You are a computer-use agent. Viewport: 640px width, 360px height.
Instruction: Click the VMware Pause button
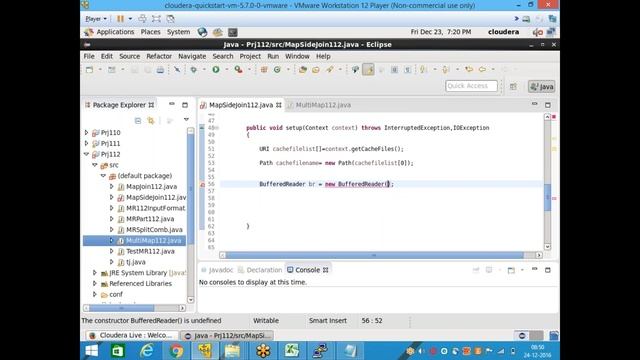tap(120, 19)
